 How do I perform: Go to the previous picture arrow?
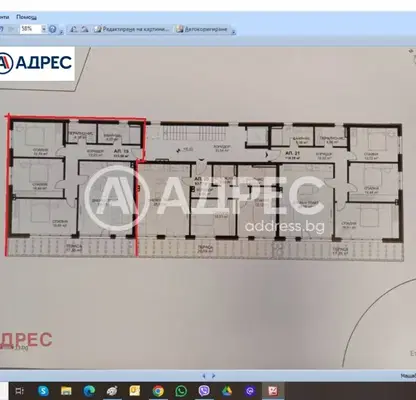(x=204, y=376)
